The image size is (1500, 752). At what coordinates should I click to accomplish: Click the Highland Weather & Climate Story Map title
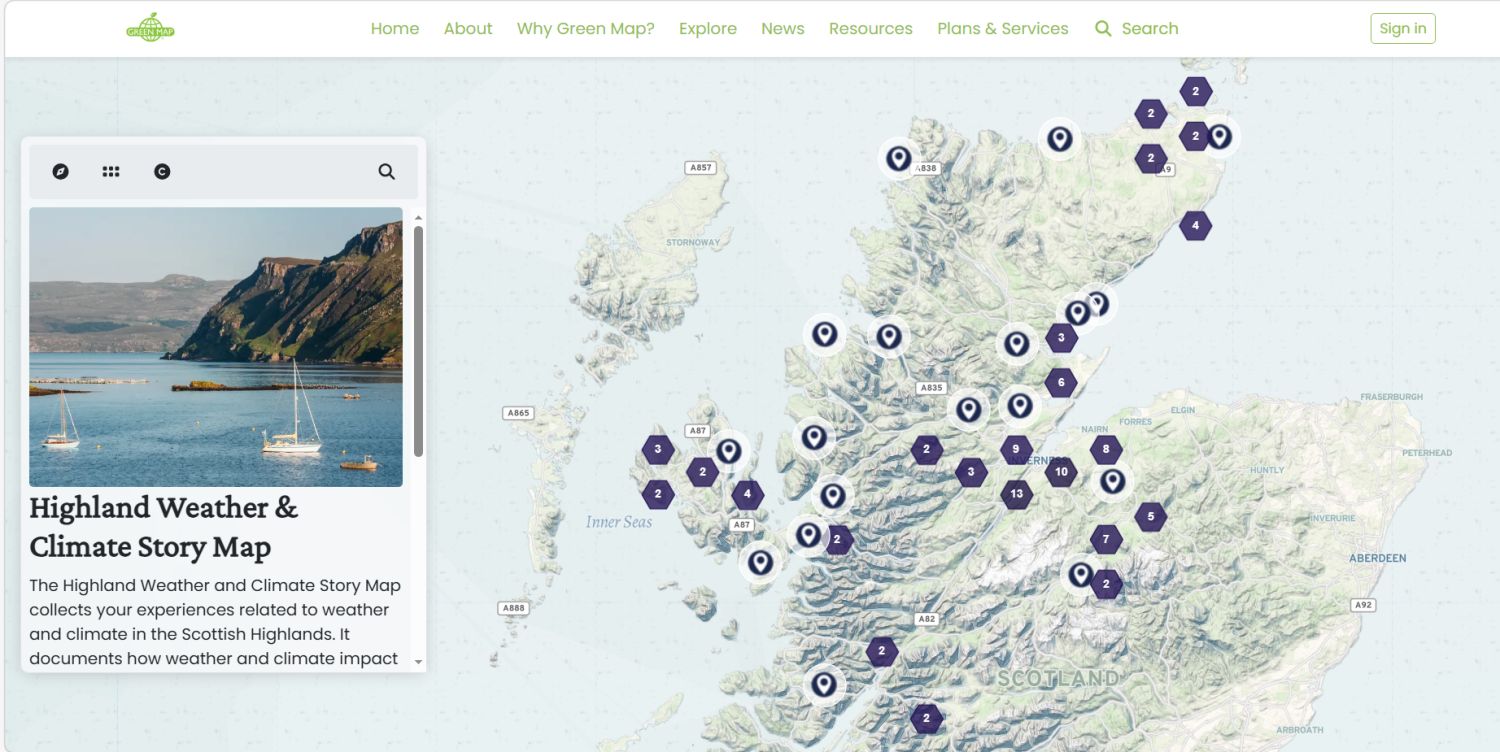tap(164, 527)
